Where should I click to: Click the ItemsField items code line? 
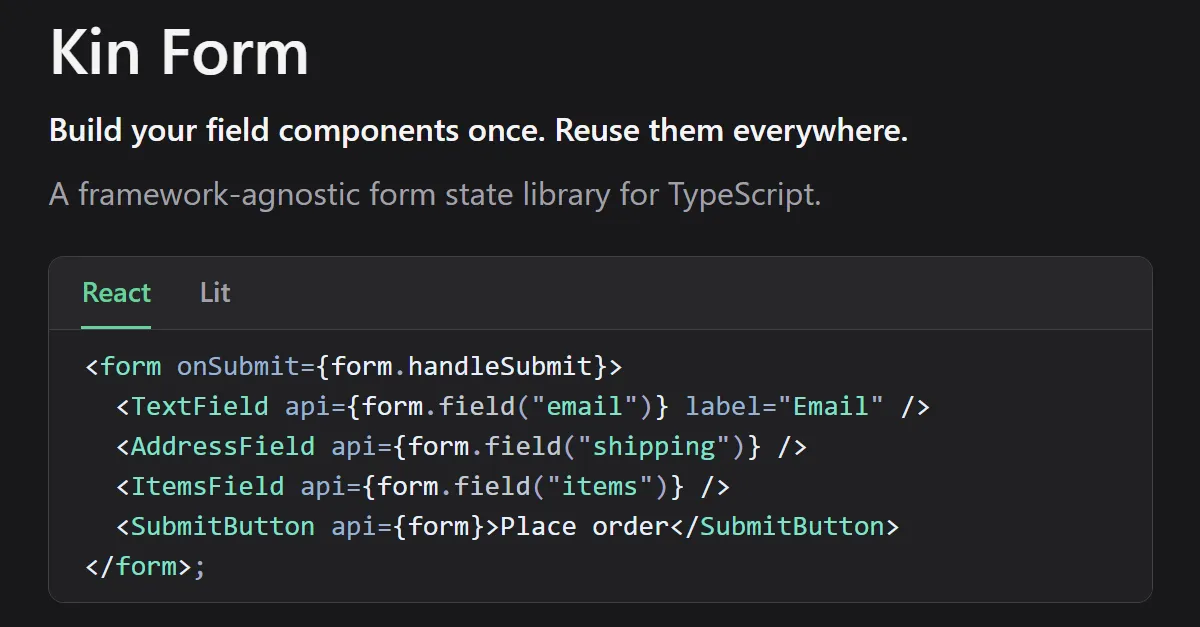[x=423, y=486]
